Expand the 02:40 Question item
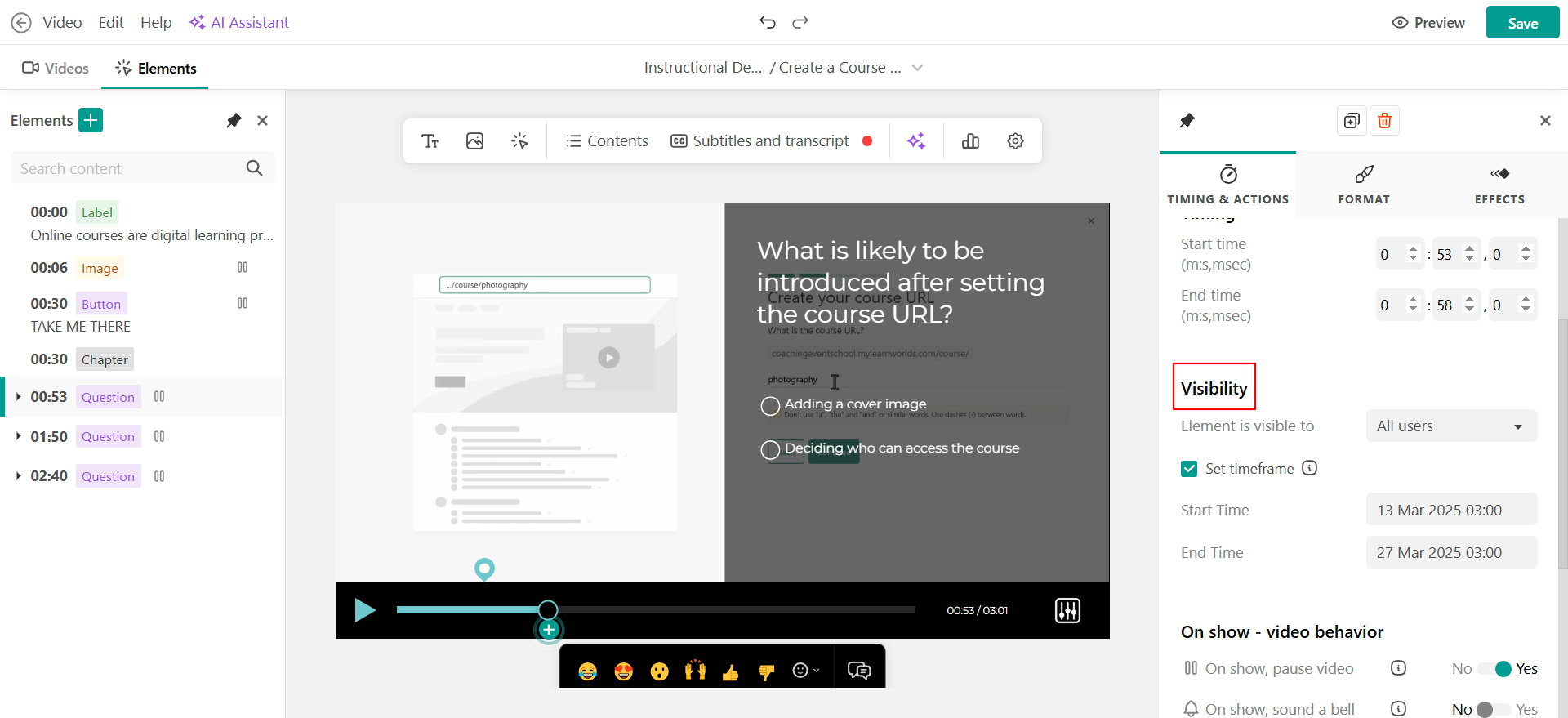Screen dimensions: 1568x718 point(18,476)
